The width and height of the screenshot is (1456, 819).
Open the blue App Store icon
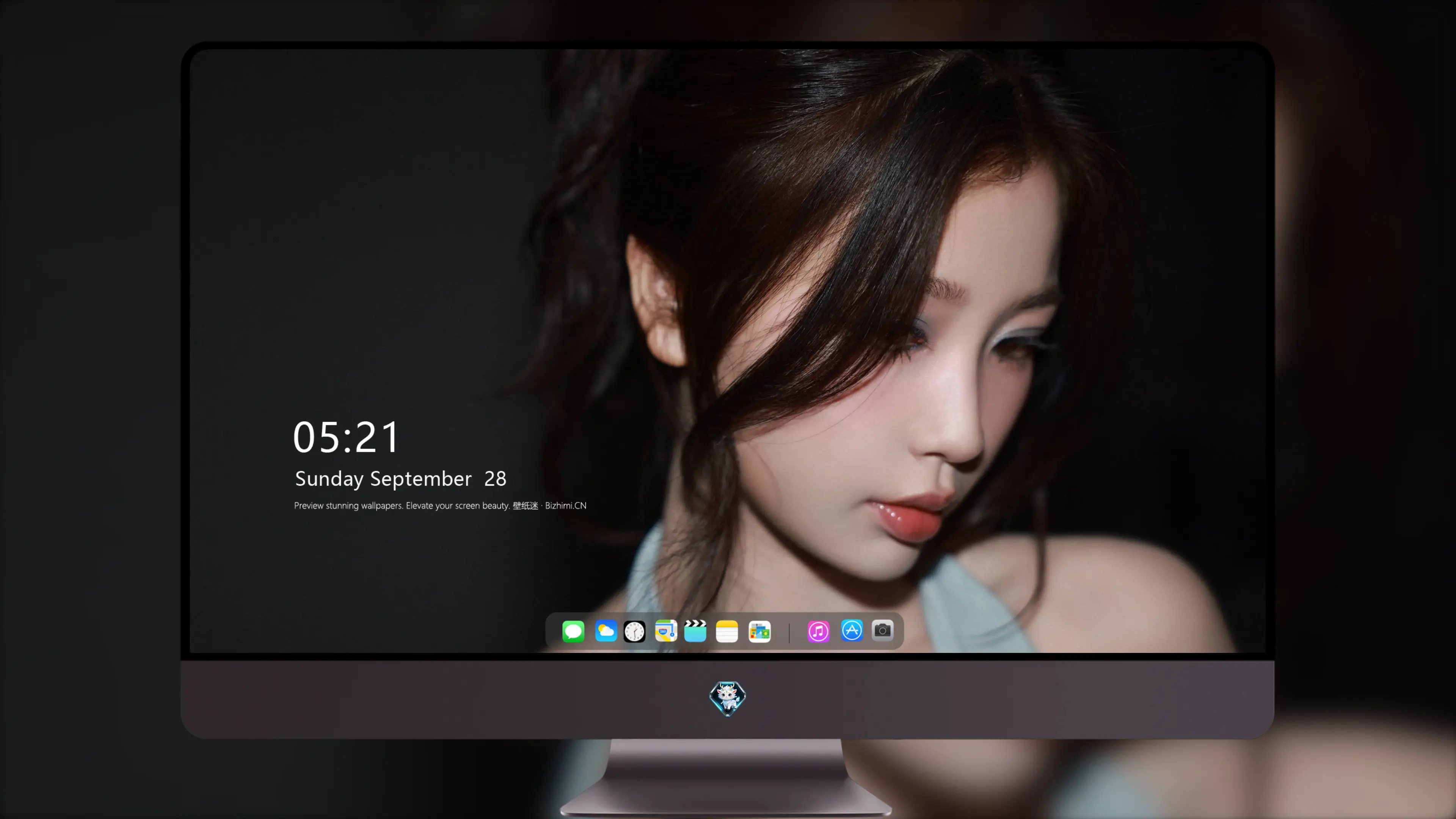point(852,630)
